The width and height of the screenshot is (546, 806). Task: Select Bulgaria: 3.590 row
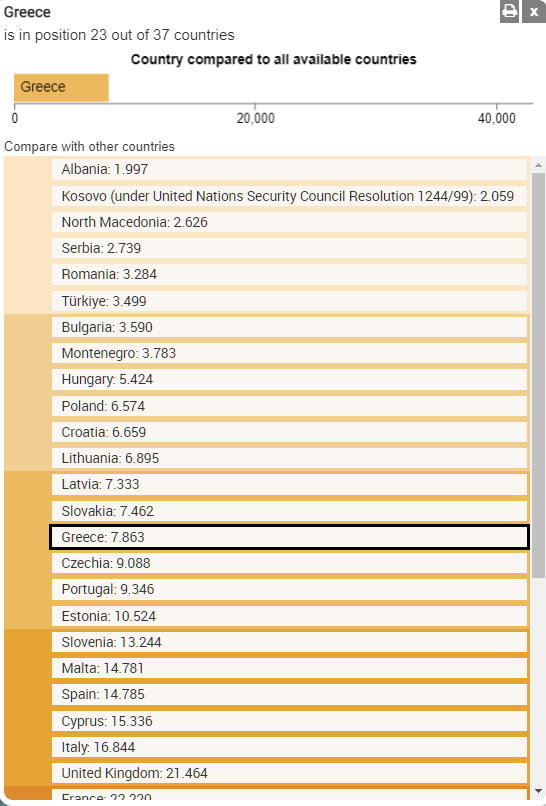[289, 327]
